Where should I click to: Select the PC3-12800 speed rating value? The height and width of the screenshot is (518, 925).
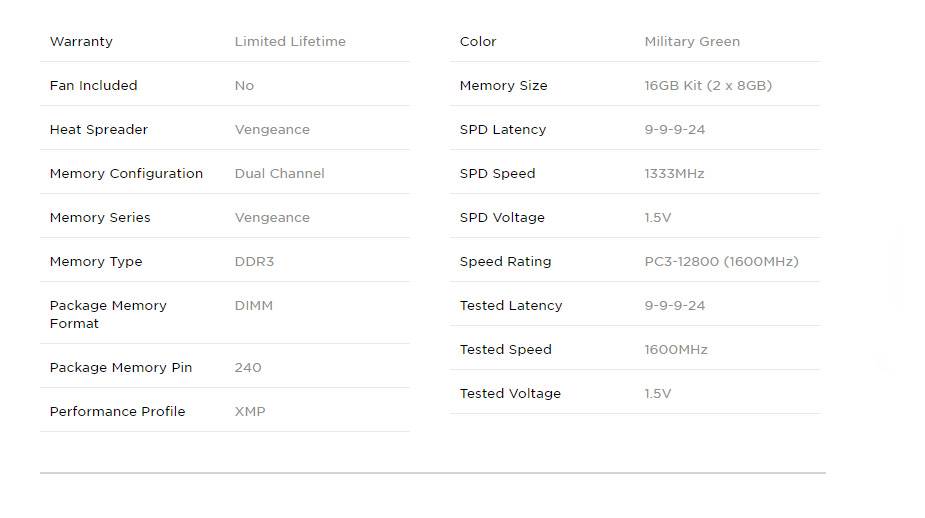pos(721,261)
